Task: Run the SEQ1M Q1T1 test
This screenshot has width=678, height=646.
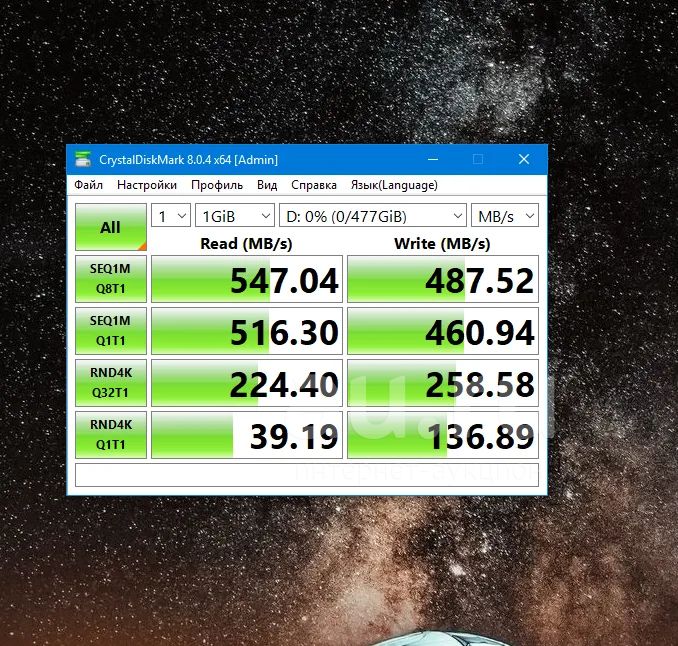Action: 111,331
